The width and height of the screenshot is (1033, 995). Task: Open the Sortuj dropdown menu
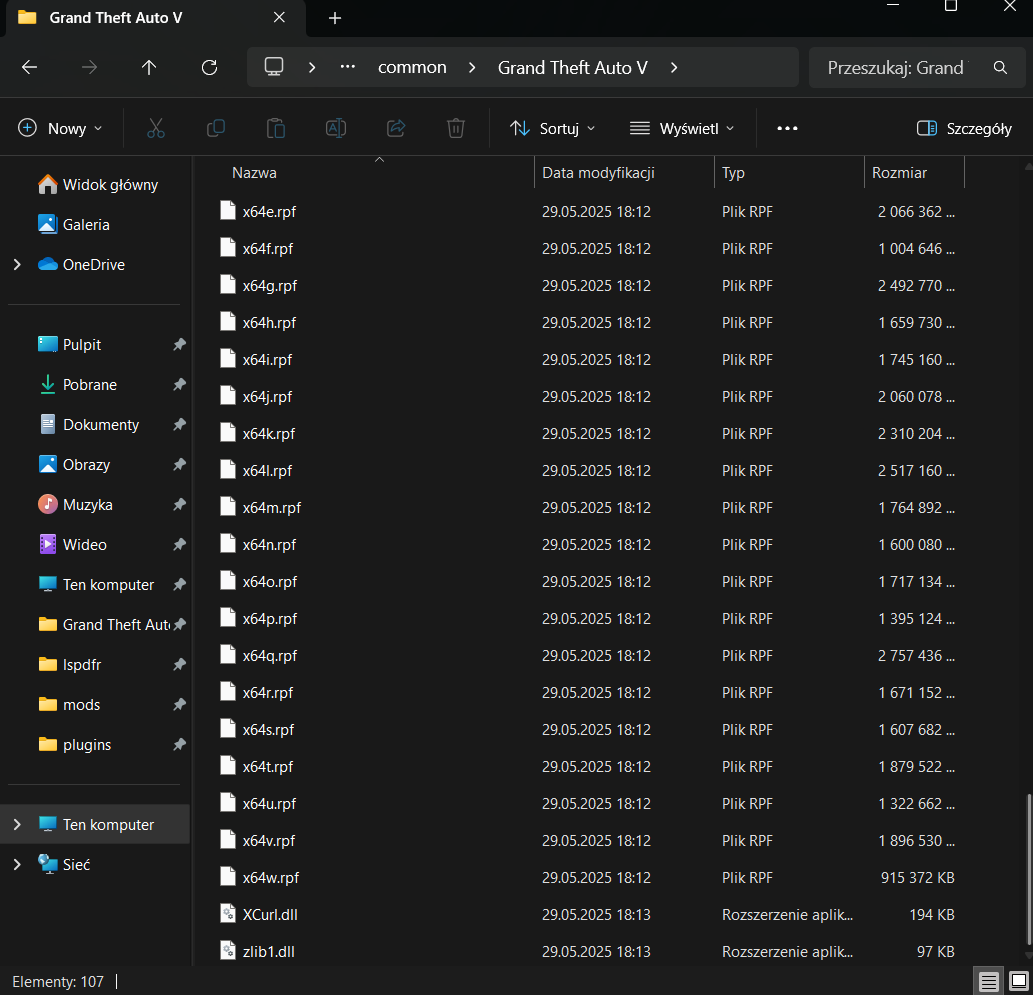coord(552,128)
